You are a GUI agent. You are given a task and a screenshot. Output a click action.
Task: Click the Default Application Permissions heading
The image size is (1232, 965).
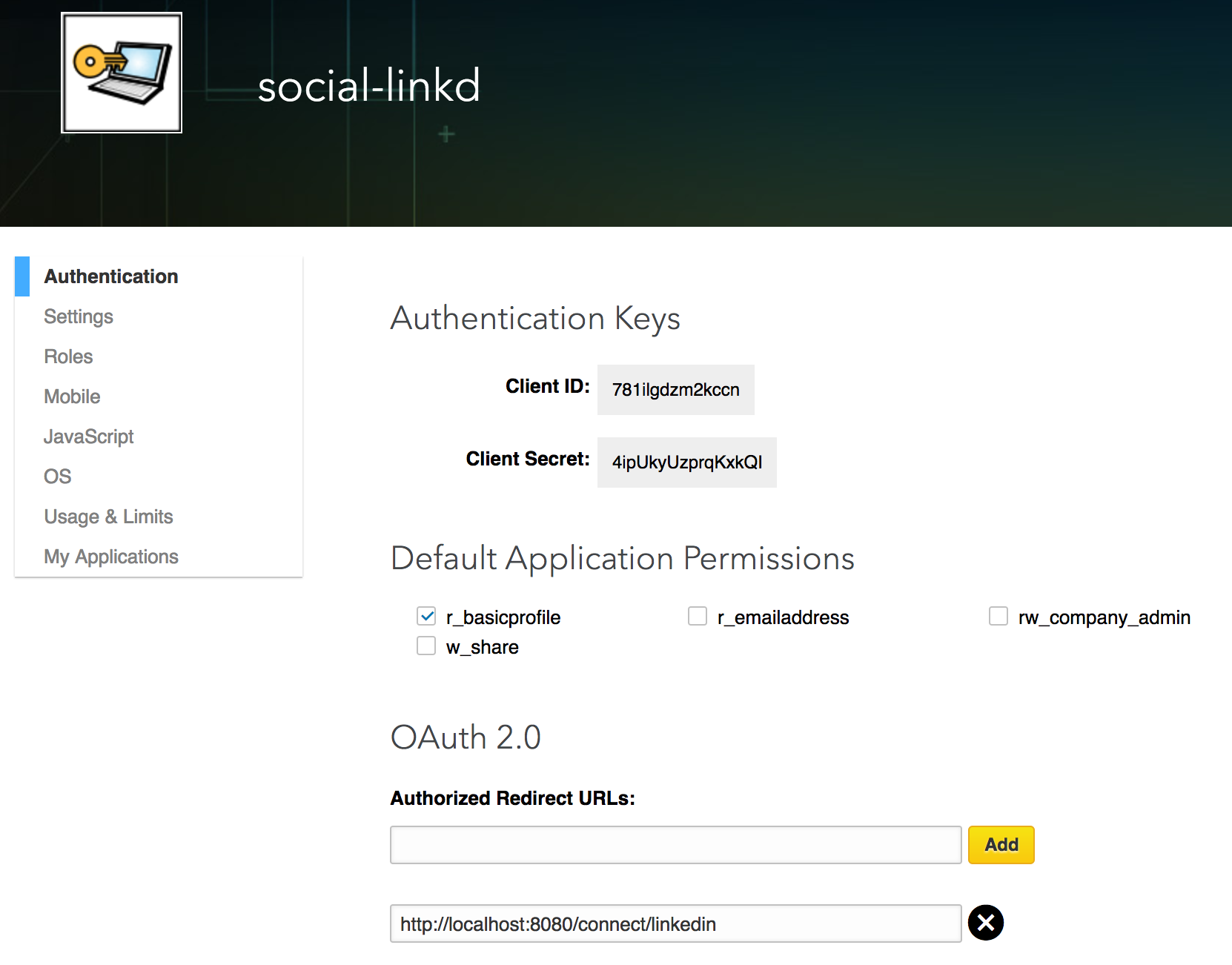pyautogui.click(x=623, y=558)
